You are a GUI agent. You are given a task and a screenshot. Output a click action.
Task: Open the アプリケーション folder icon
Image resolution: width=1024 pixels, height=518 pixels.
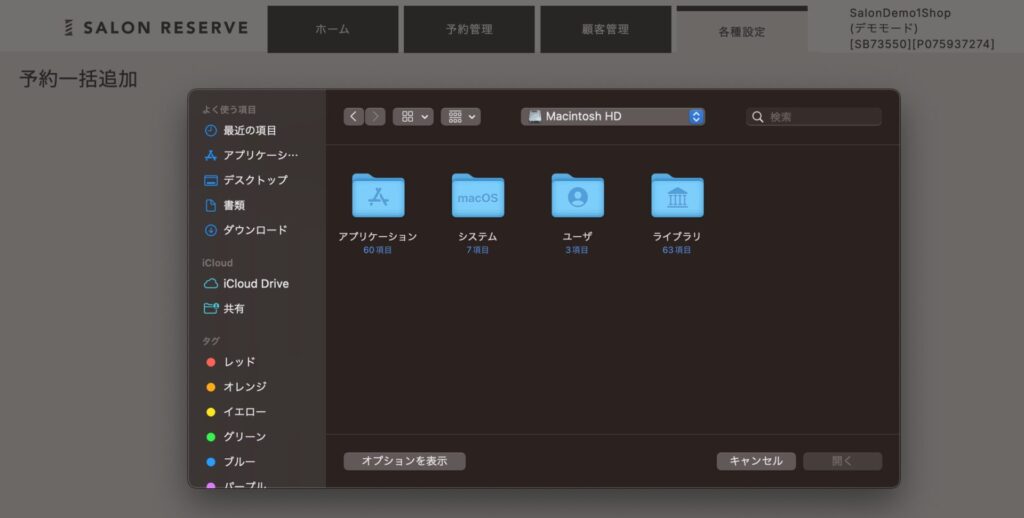click(377, 196)
